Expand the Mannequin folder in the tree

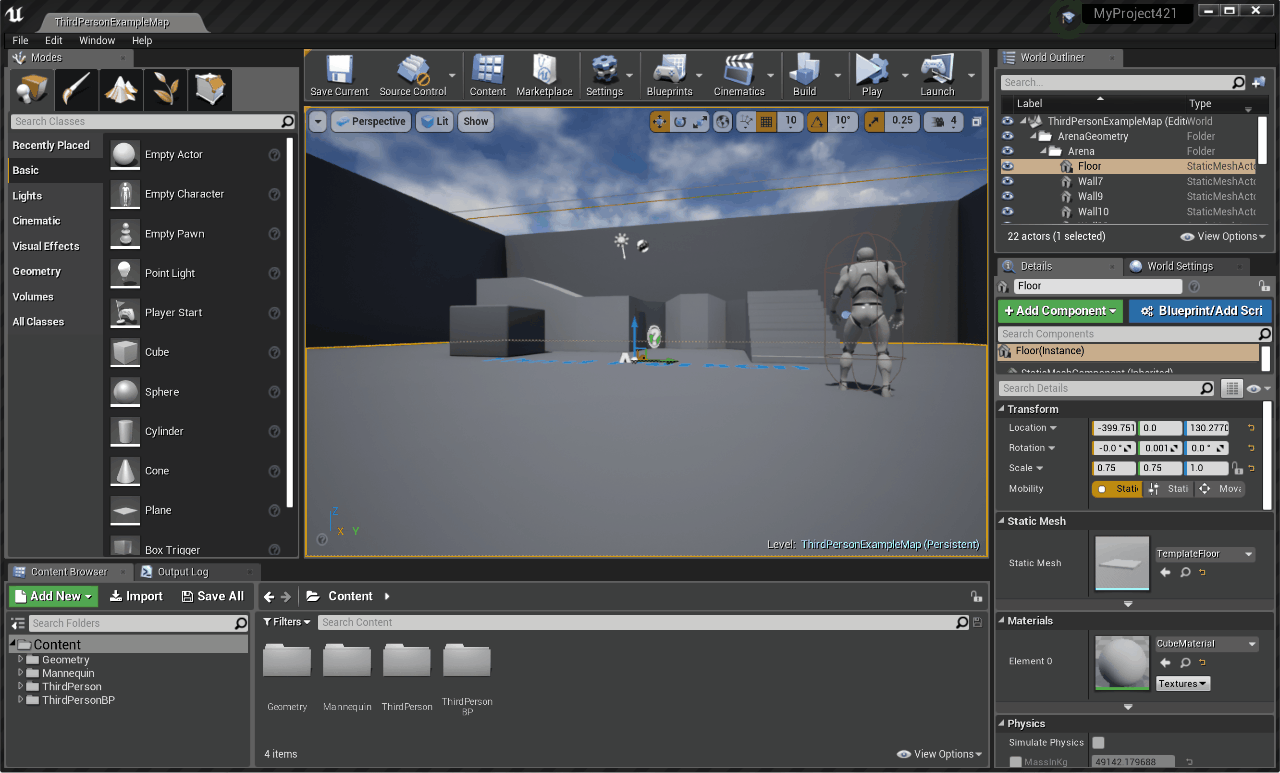(x=20, y=674)
